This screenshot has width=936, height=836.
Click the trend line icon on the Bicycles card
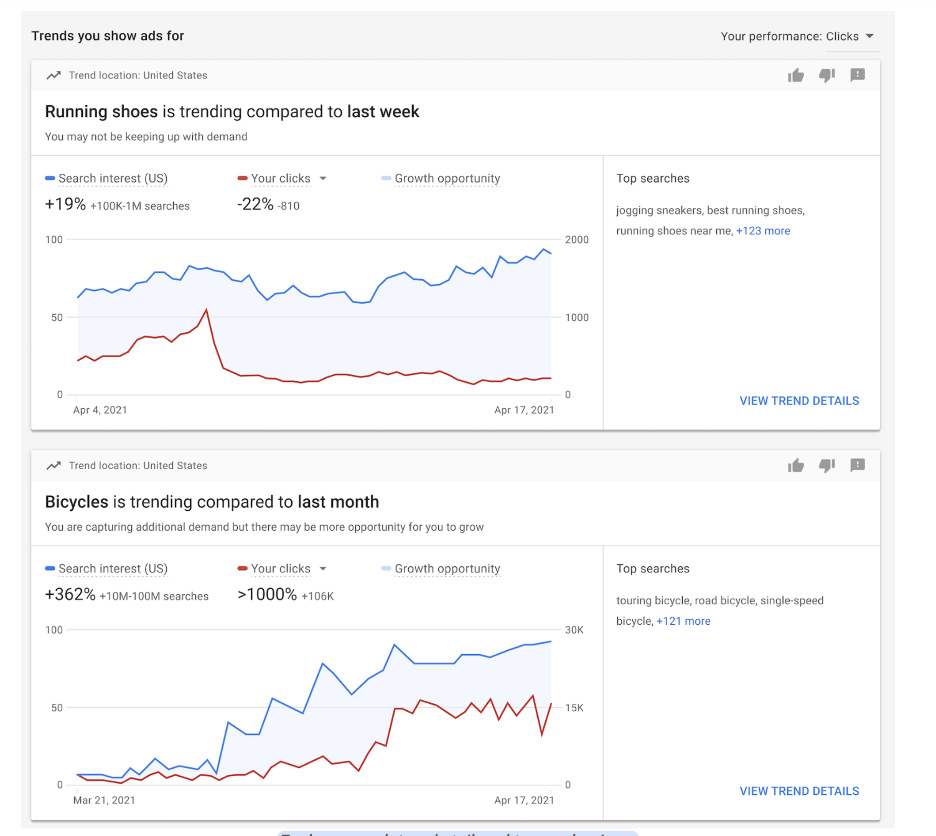click(53, 465)
